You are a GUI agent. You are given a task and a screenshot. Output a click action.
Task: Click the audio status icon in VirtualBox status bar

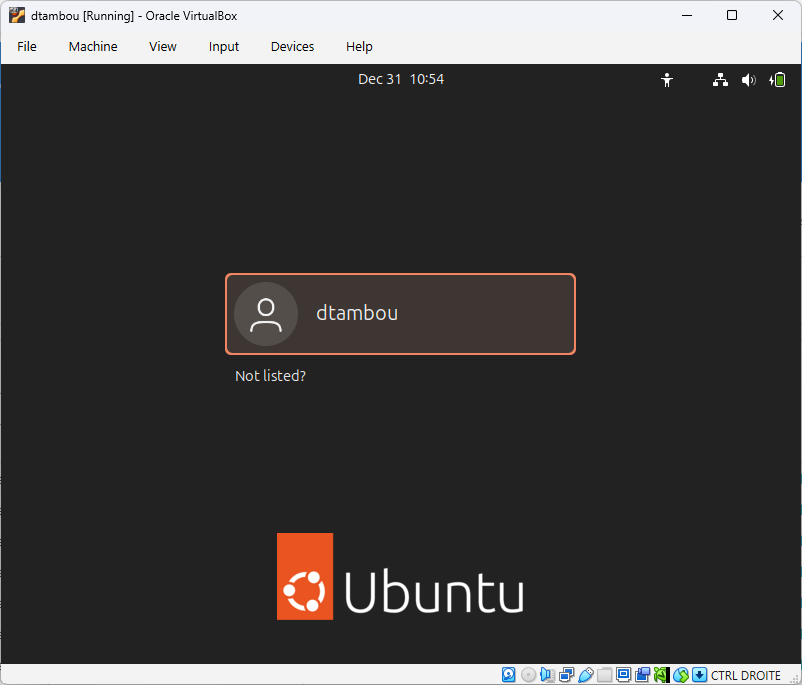click(547, 675)
